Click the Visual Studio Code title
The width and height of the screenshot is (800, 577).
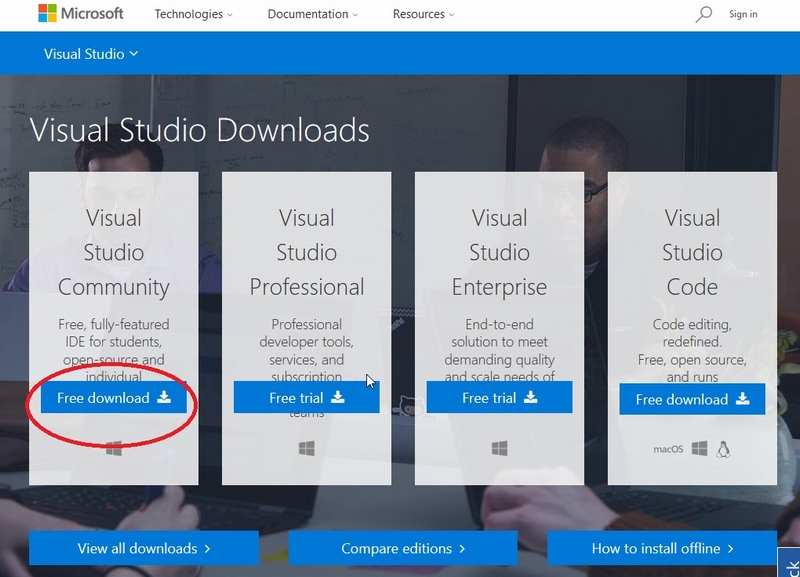(692, 253)
